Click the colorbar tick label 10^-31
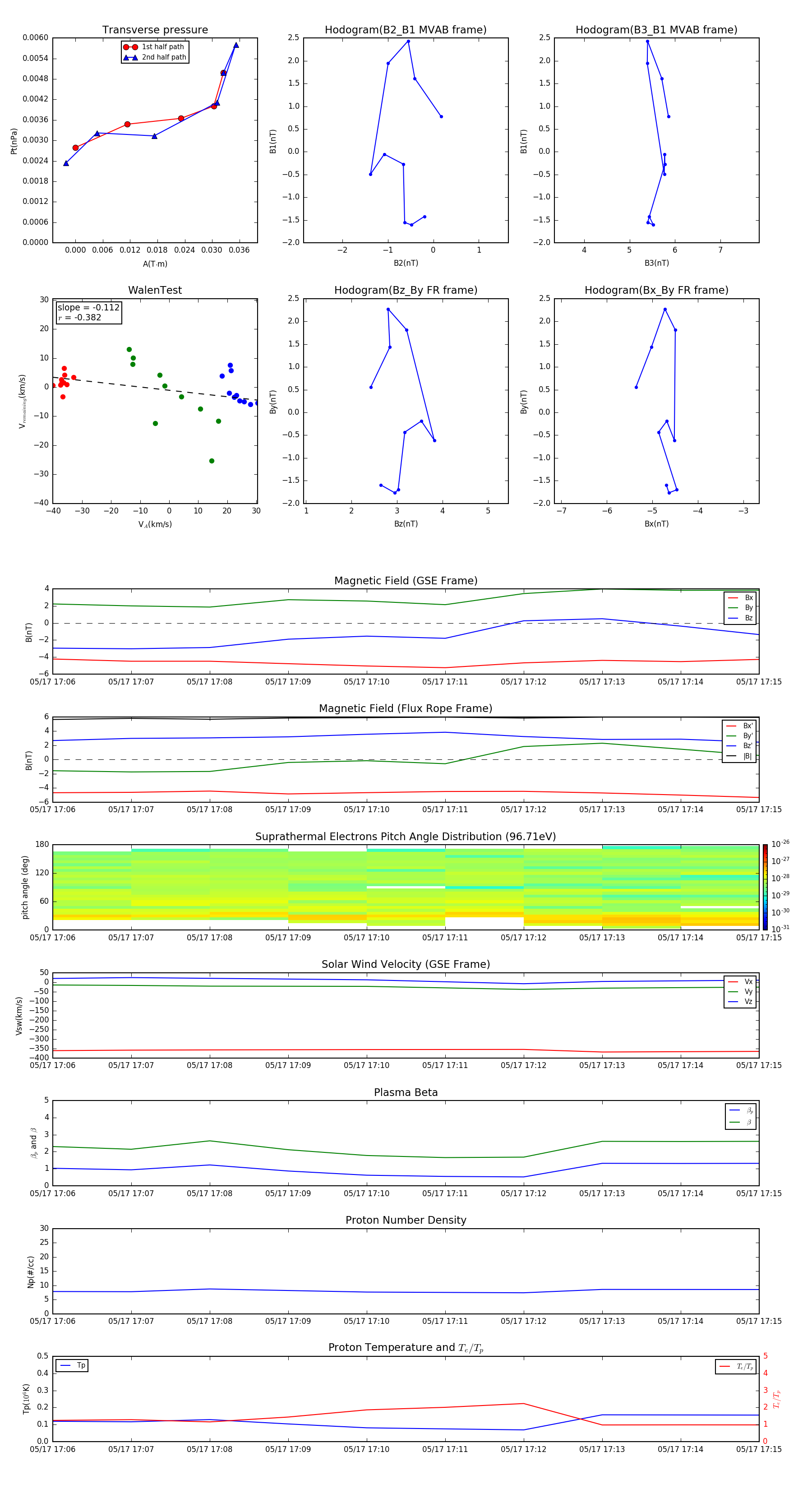812x1489 pixels. point(780,929)
